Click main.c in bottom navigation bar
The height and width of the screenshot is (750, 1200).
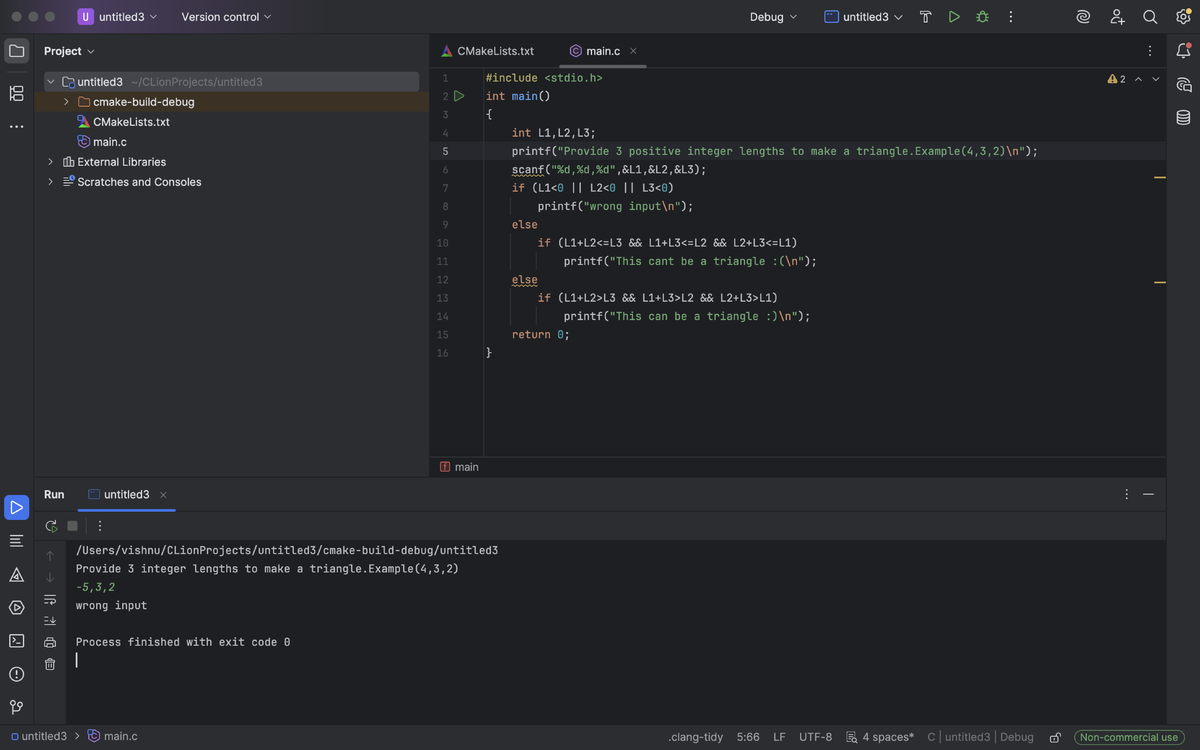[113, 736]
